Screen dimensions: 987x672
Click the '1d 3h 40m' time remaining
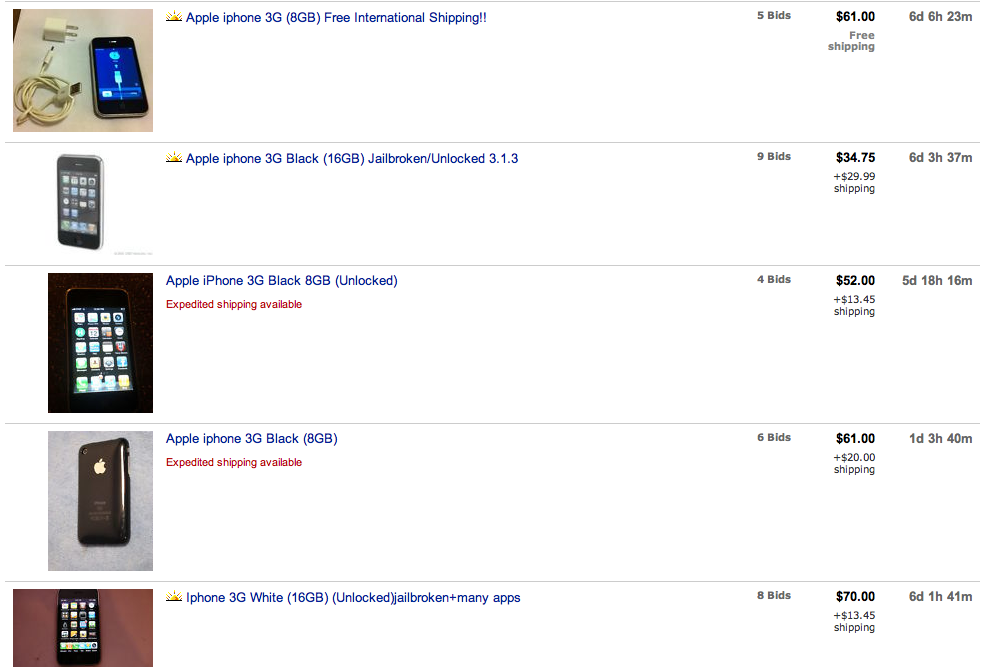[939, 439]
